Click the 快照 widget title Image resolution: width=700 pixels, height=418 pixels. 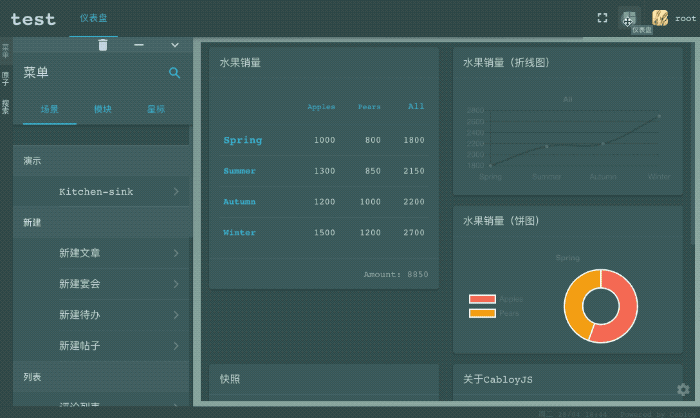click(230, 379)
